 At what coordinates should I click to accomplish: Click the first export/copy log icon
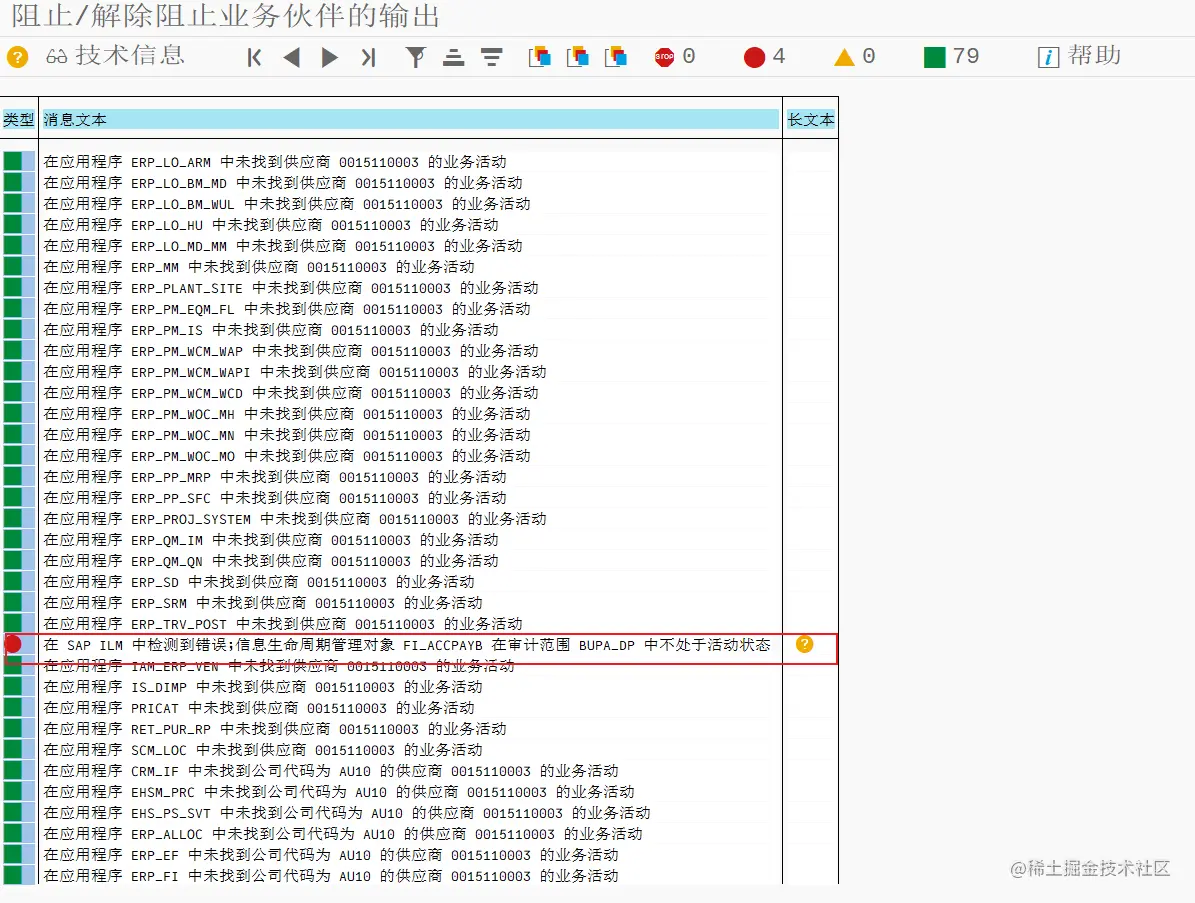(540, 57)
